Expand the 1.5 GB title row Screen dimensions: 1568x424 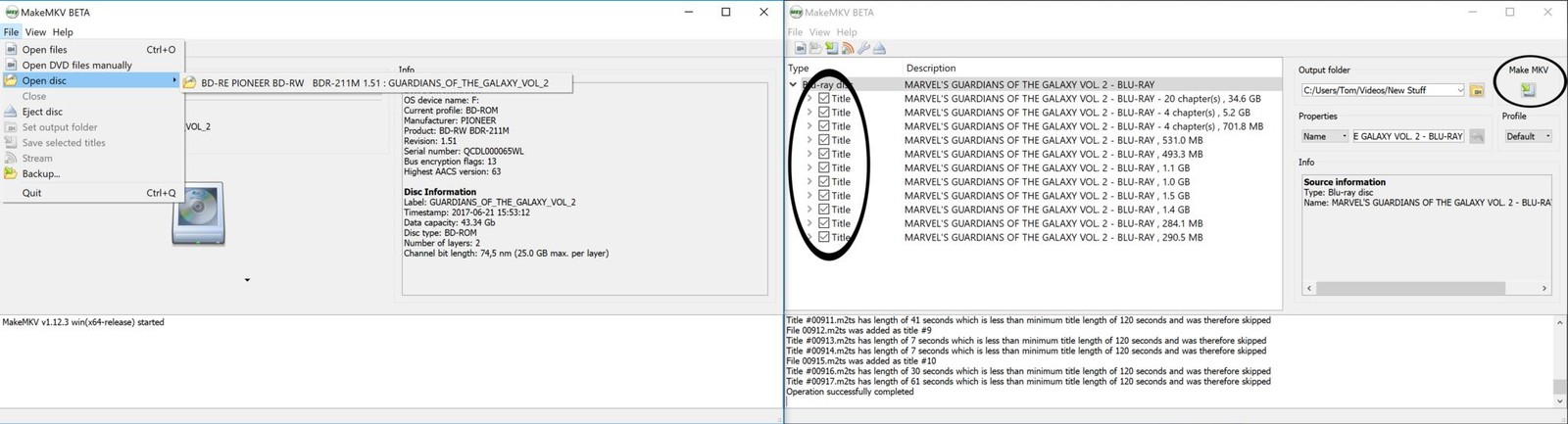(809, 195)
